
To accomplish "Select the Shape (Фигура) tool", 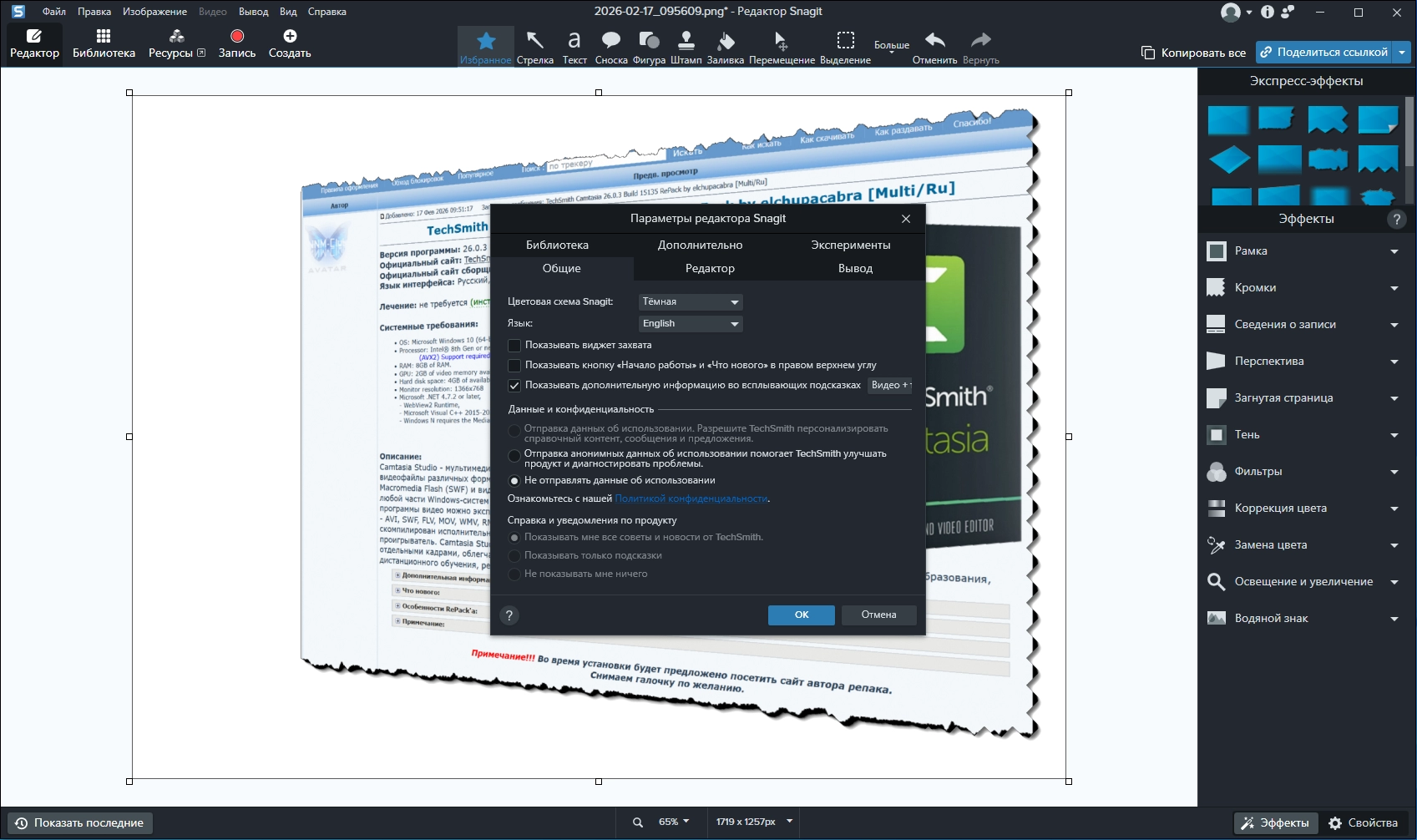I will 649,47.
